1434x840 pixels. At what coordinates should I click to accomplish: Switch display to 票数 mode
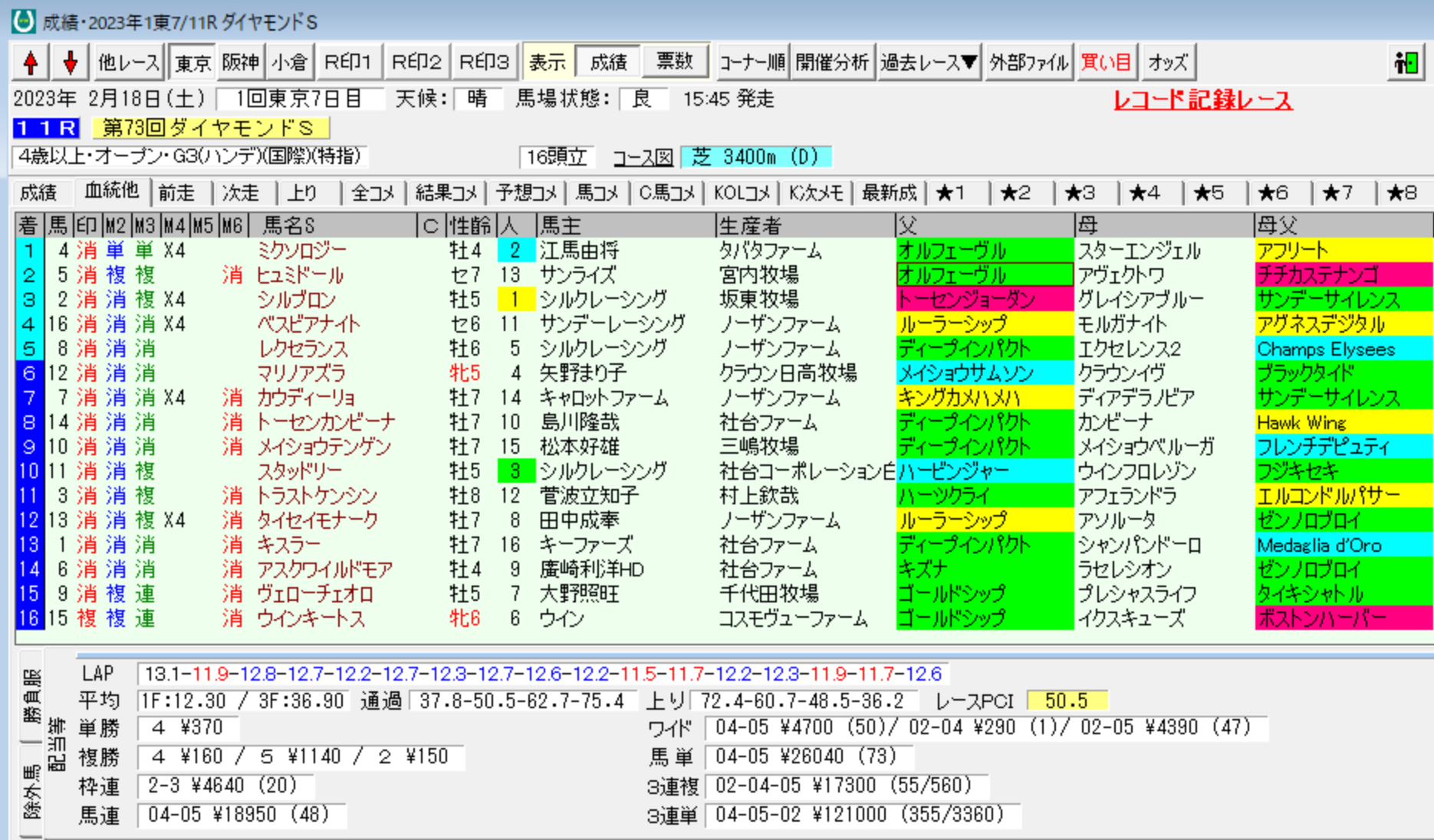[674, 62]
